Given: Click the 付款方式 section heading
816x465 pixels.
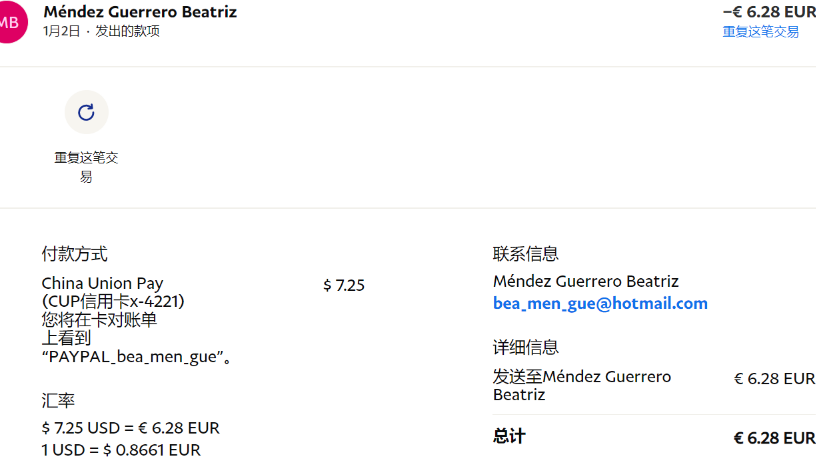Looking at the screenshot, I should pos(74,254).
